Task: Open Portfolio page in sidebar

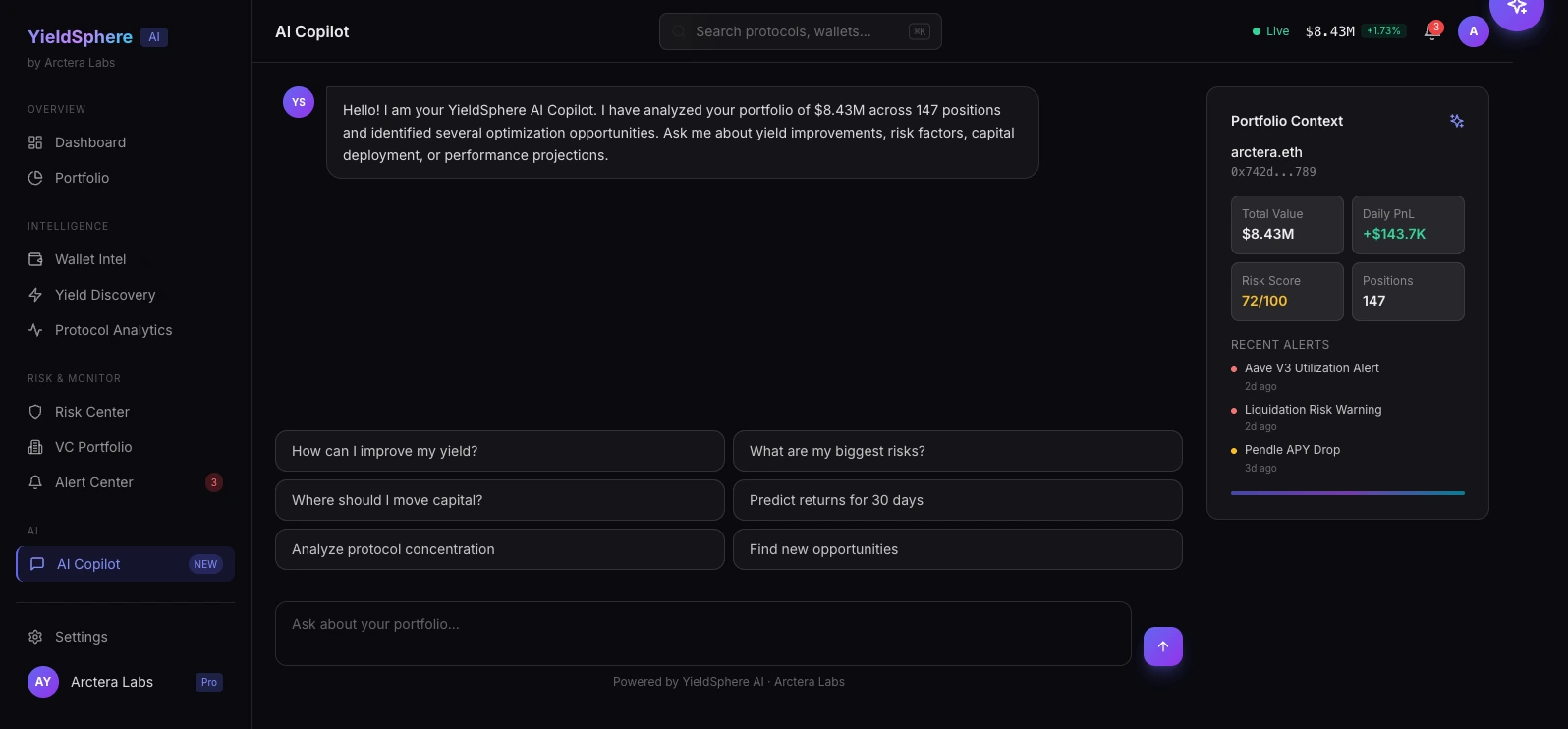Action: 125,178
